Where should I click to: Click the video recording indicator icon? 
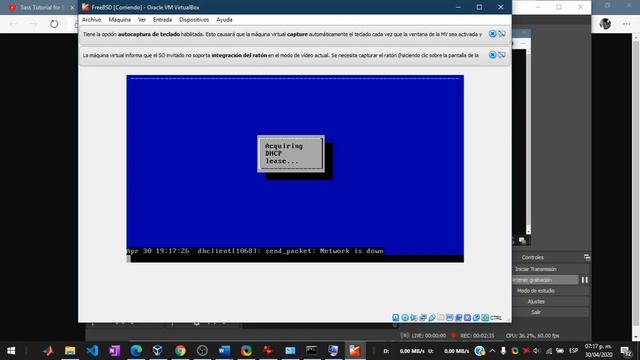point(458,318)
